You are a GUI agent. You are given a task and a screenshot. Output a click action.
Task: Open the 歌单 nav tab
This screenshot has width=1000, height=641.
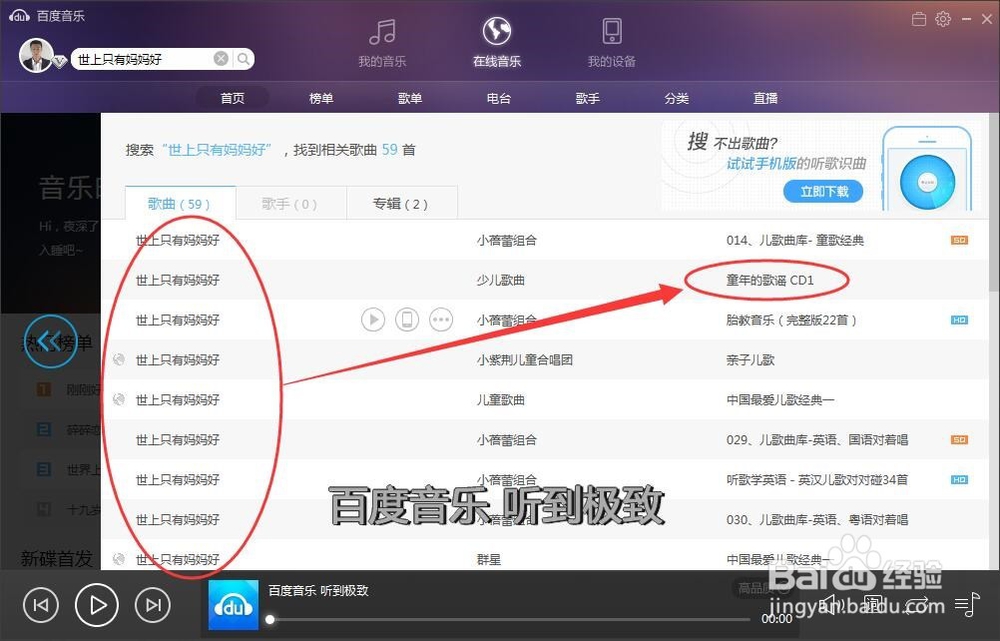pyautogui.click(x=409, y=98)
